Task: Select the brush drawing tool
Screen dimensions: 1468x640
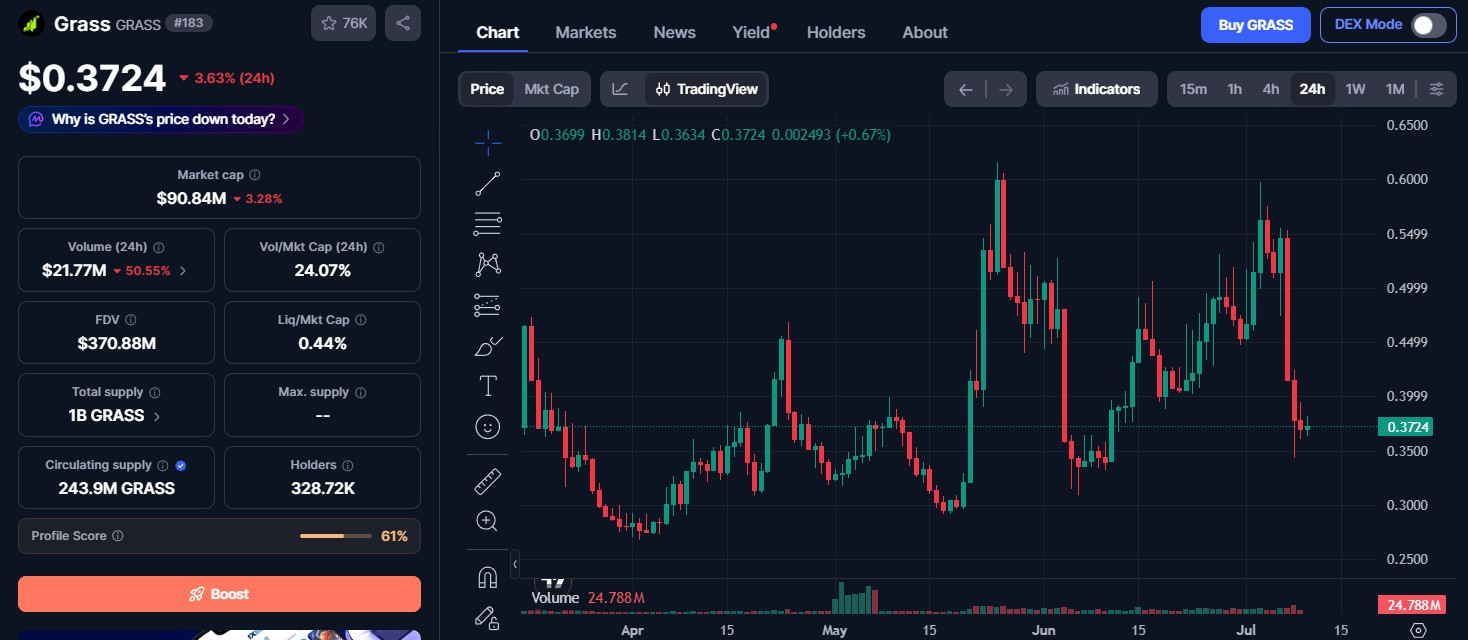Action: [x=488, y=346]
